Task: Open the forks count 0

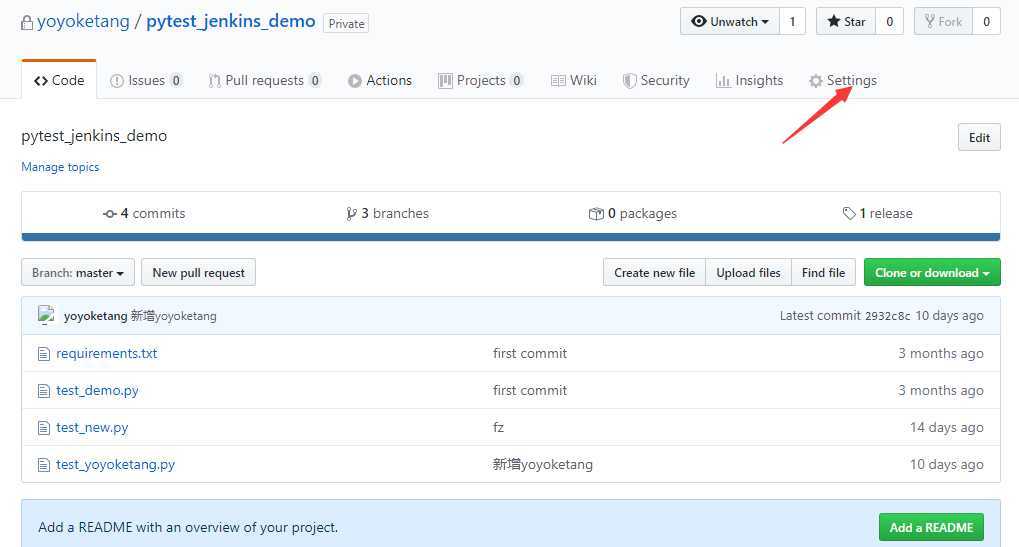Action: 986,21
